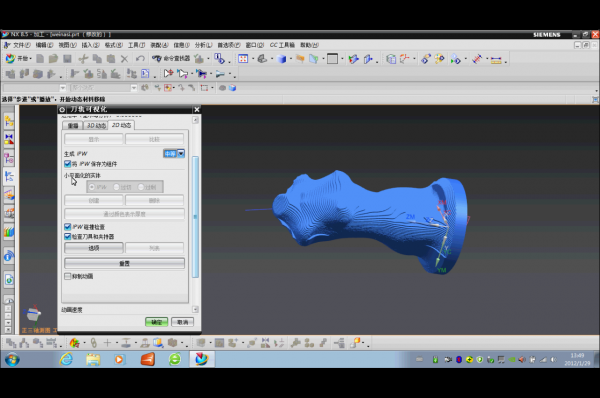Click the Delete X icon in toolbar
Screen dimensions: 600x398
124,59
